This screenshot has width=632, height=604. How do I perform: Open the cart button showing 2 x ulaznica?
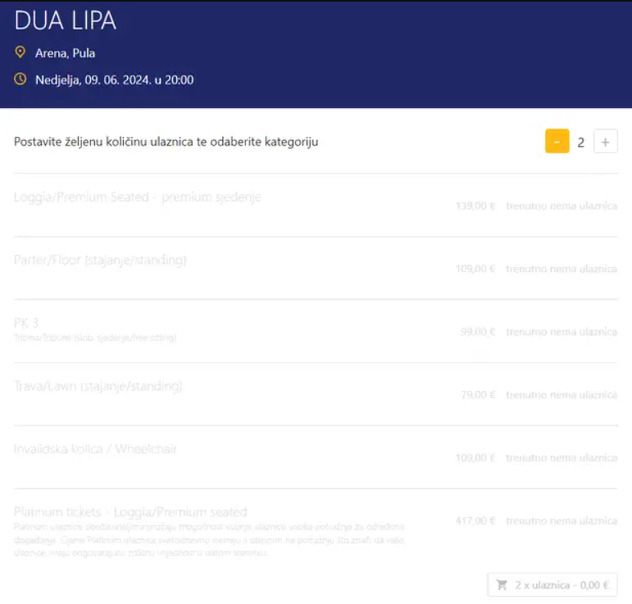click(x=552, y=584)
